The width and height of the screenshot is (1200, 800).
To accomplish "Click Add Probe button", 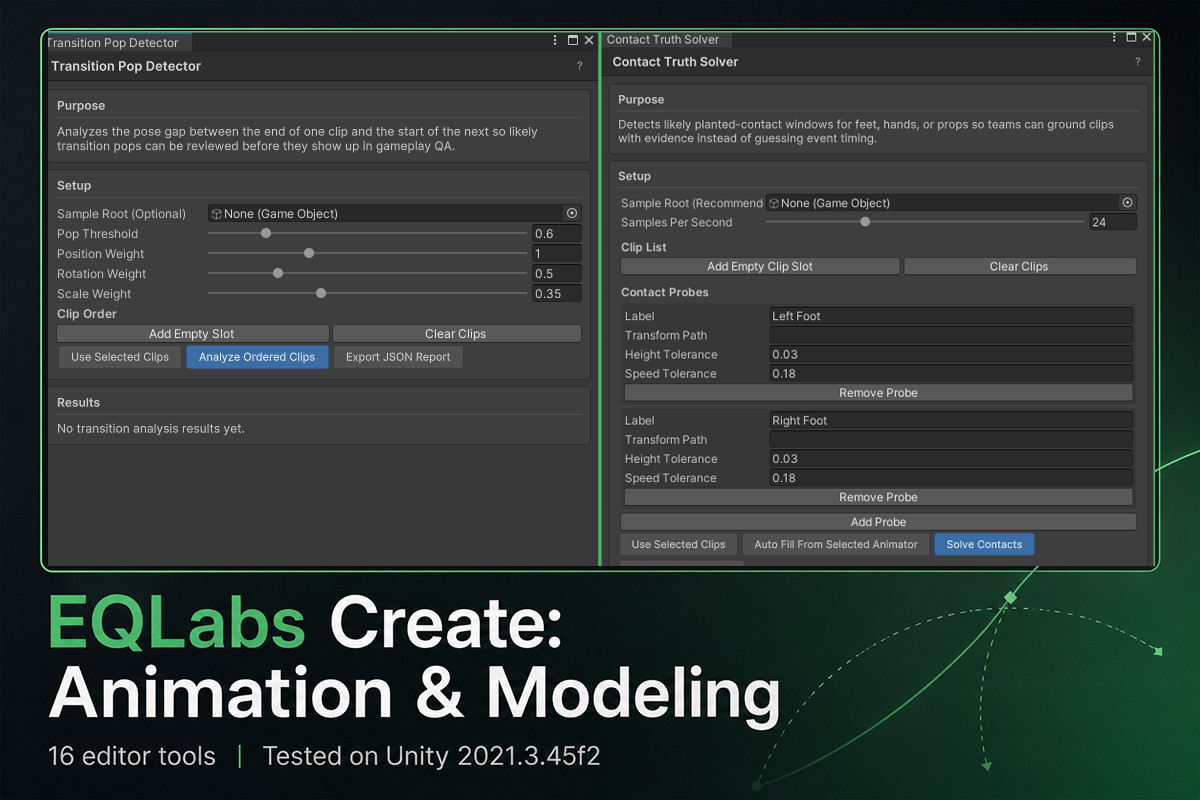I will click(x=878, y=522).
